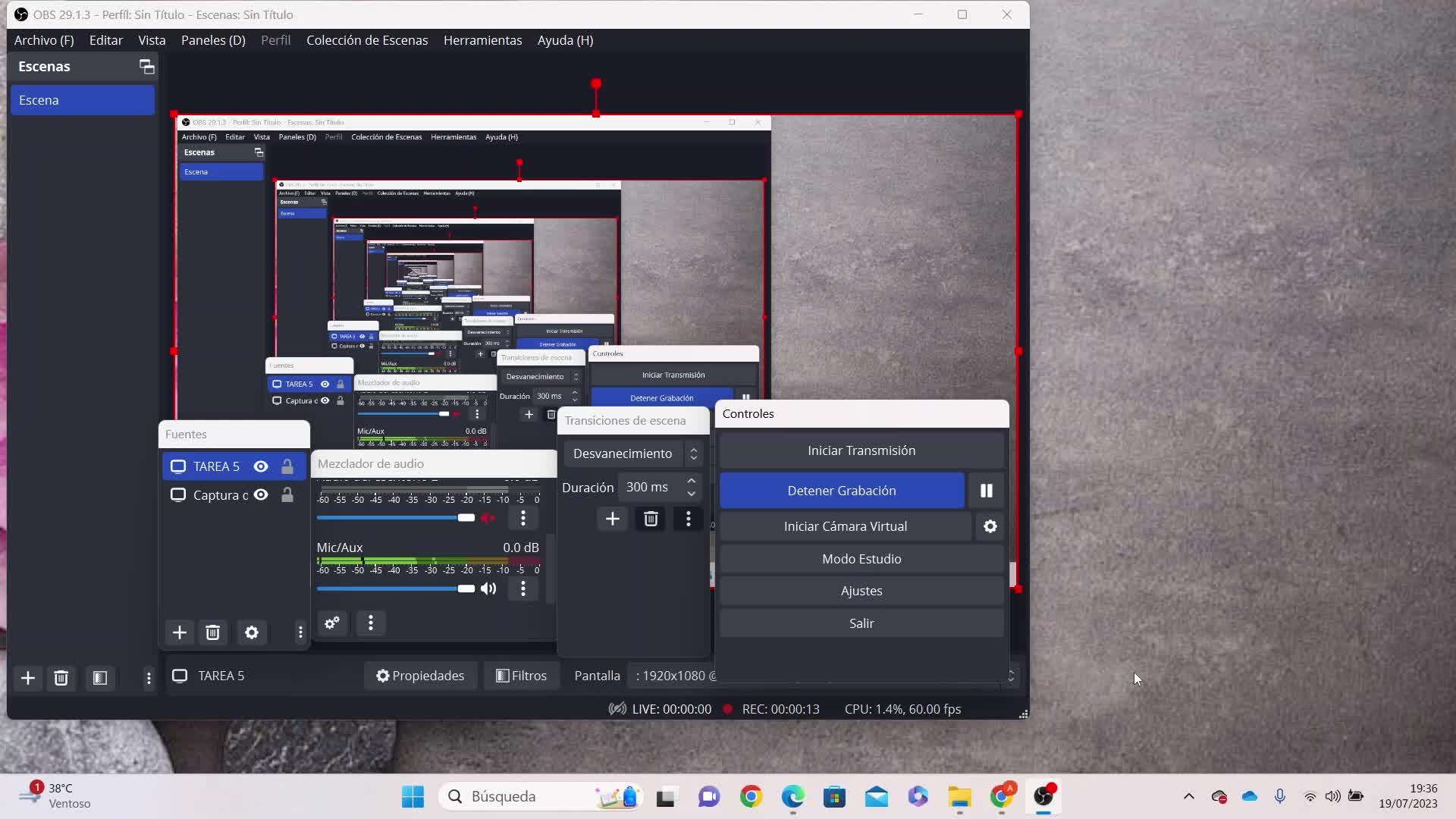
Task: Pause the recording with pause button
Action: click(x=986, y=491)
